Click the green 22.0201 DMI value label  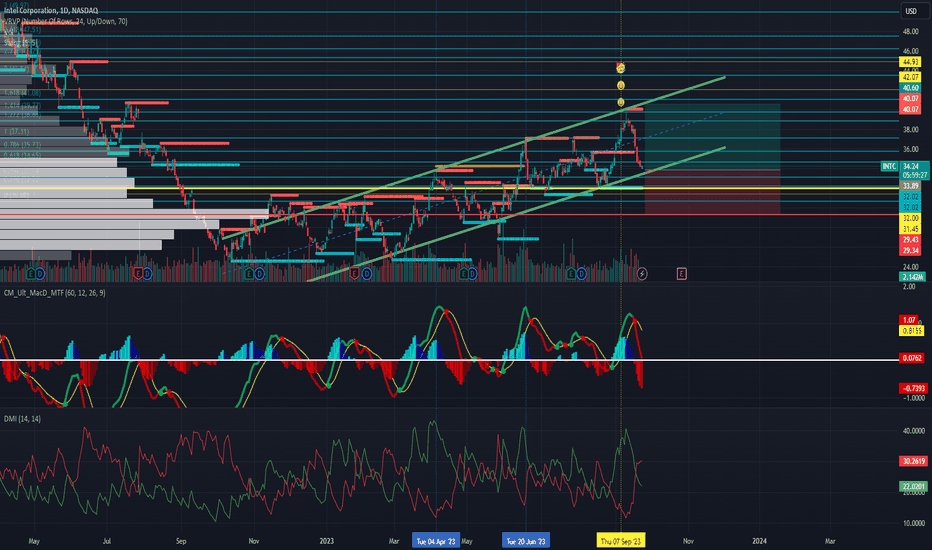tap(914, 486)
